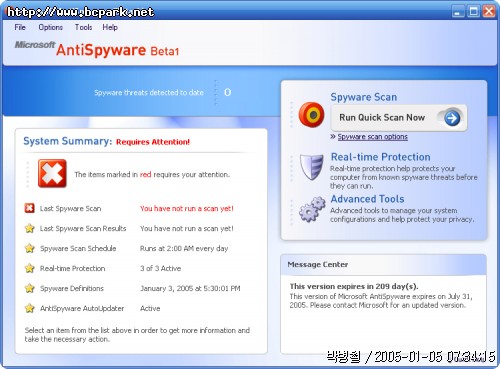The width and height of the screenshot is (500, 369).
Task: Select the Real-time Protection summary row label
Action: click(72, 269)
